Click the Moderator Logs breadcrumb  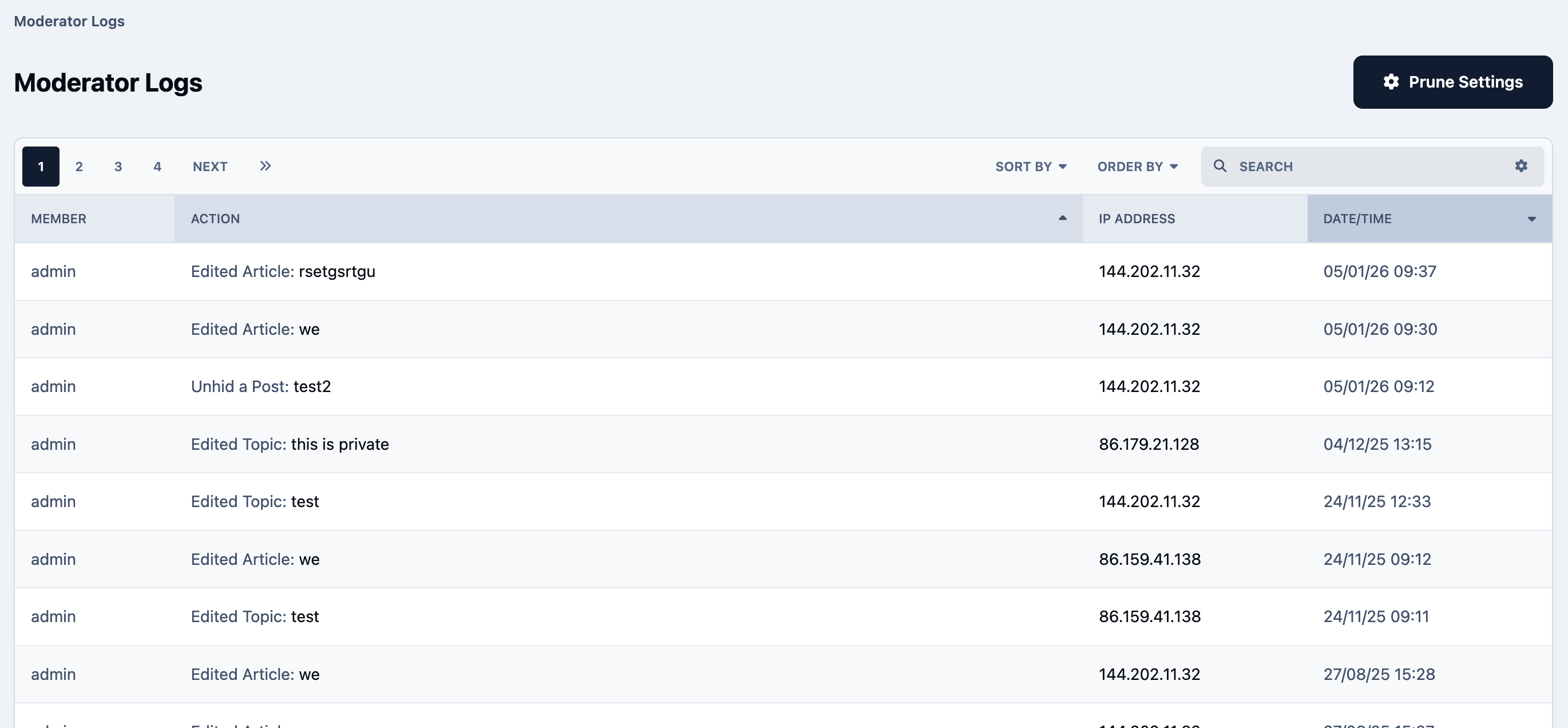click(69, 21)
